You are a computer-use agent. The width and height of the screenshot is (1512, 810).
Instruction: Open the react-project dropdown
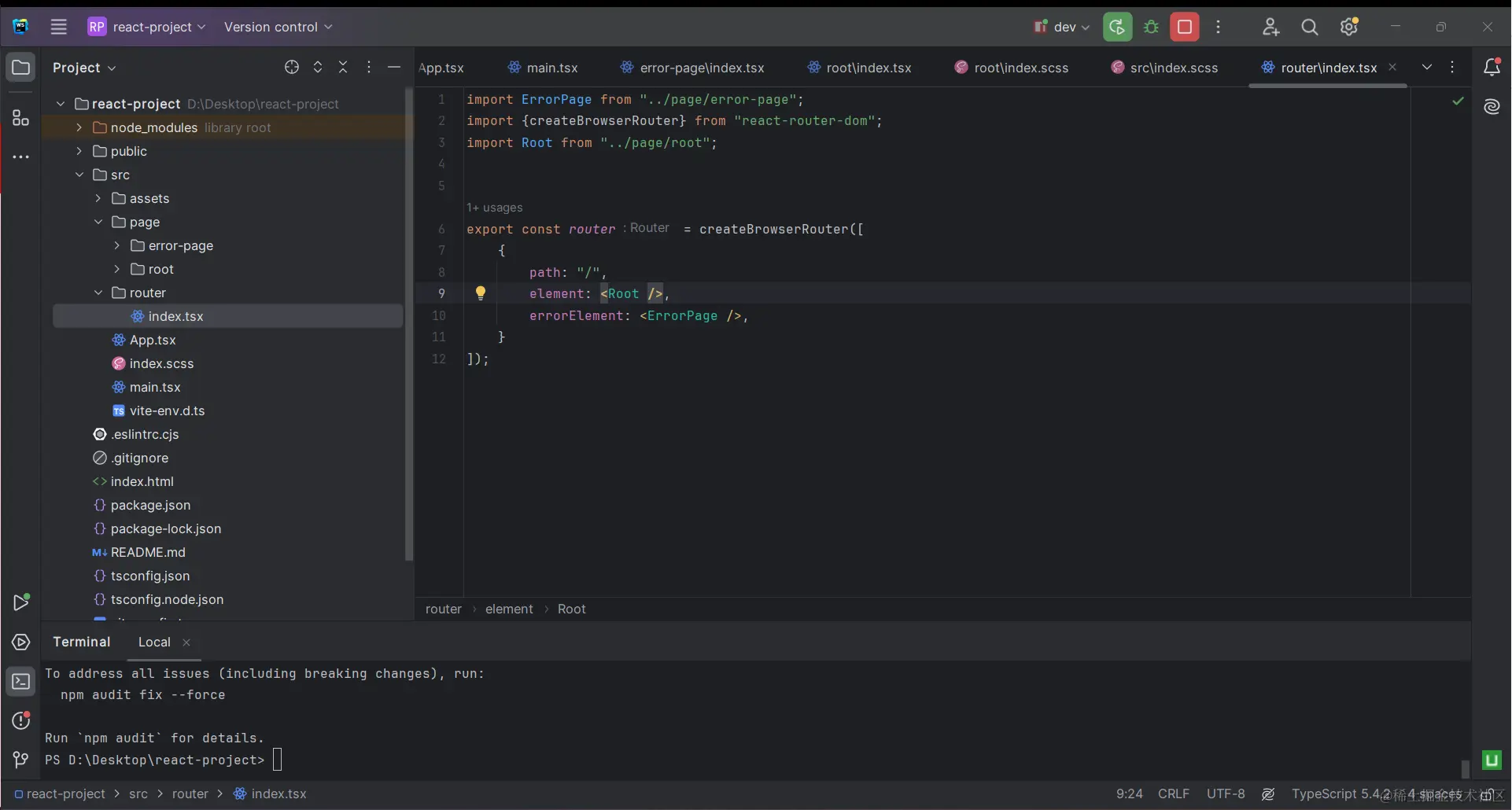click(147, 27)
